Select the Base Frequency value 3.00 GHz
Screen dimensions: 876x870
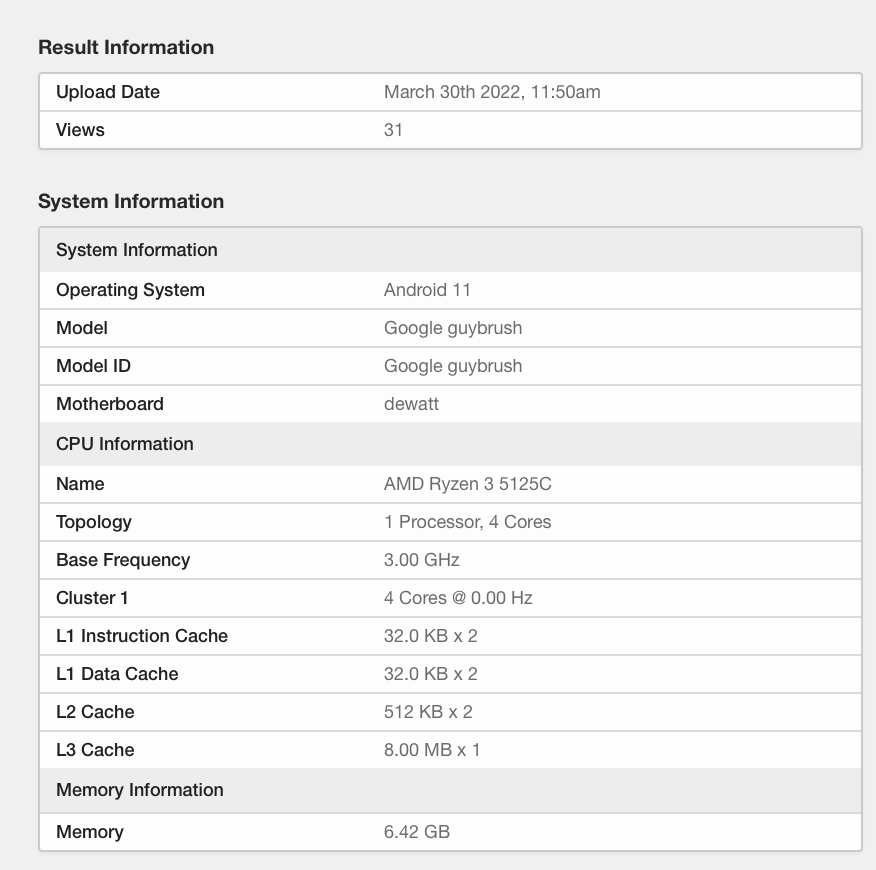point(420,560)
